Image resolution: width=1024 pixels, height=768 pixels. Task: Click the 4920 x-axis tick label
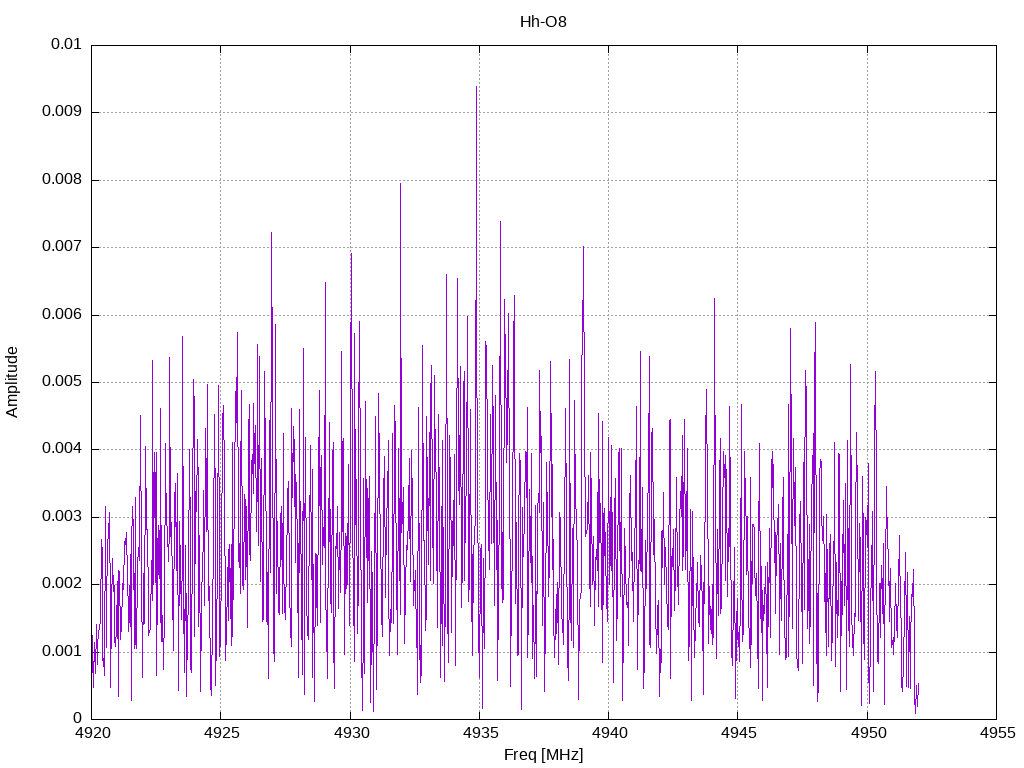(x=93, y=733)
